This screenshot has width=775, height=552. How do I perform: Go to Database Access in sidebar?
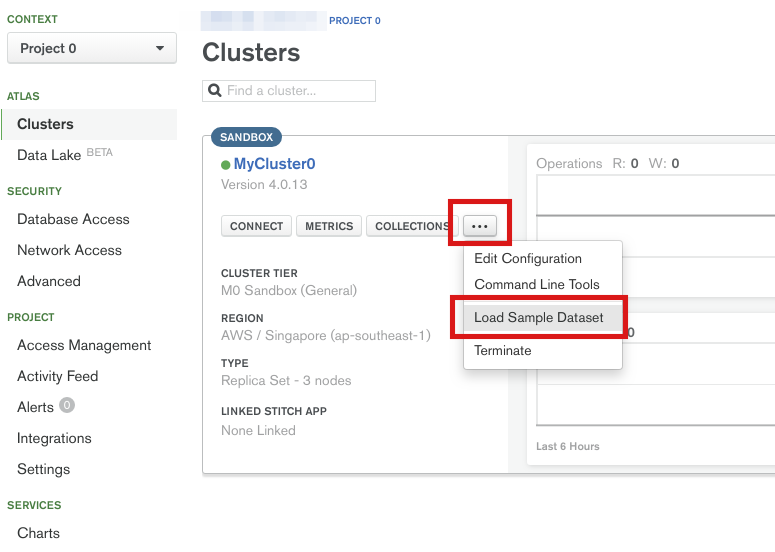tap(73, 219)
